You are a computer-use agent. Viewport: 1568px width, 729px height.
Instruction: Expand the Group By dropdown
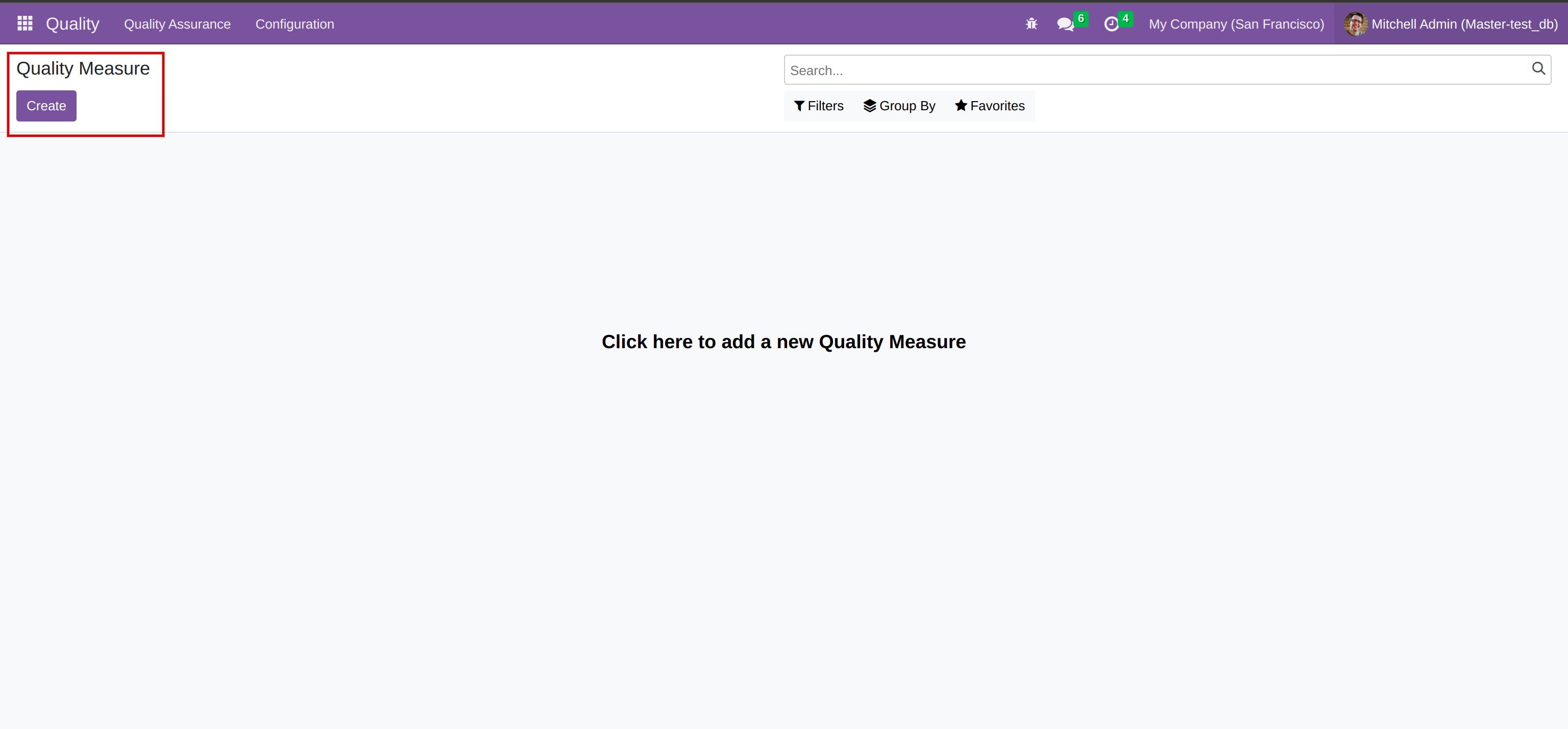point(899,106)
